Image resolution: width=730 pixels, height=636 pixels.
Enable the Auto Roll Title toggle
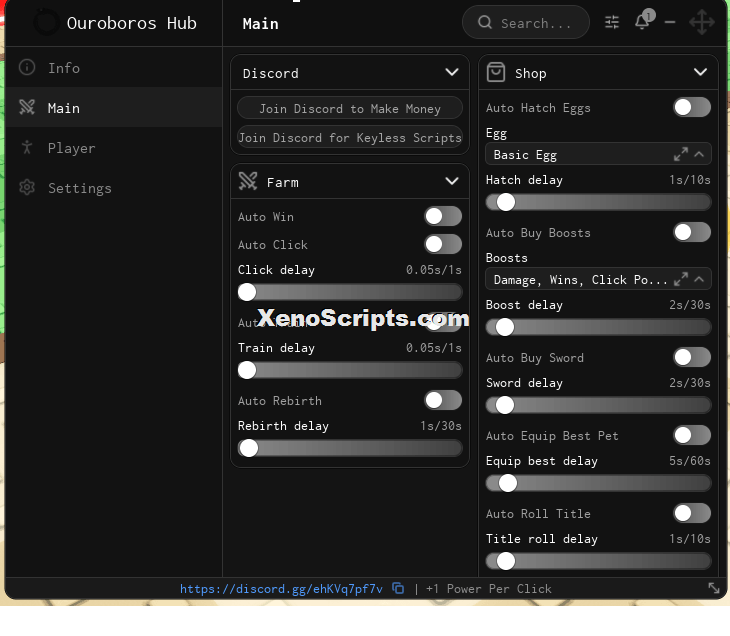pos(692,513)
